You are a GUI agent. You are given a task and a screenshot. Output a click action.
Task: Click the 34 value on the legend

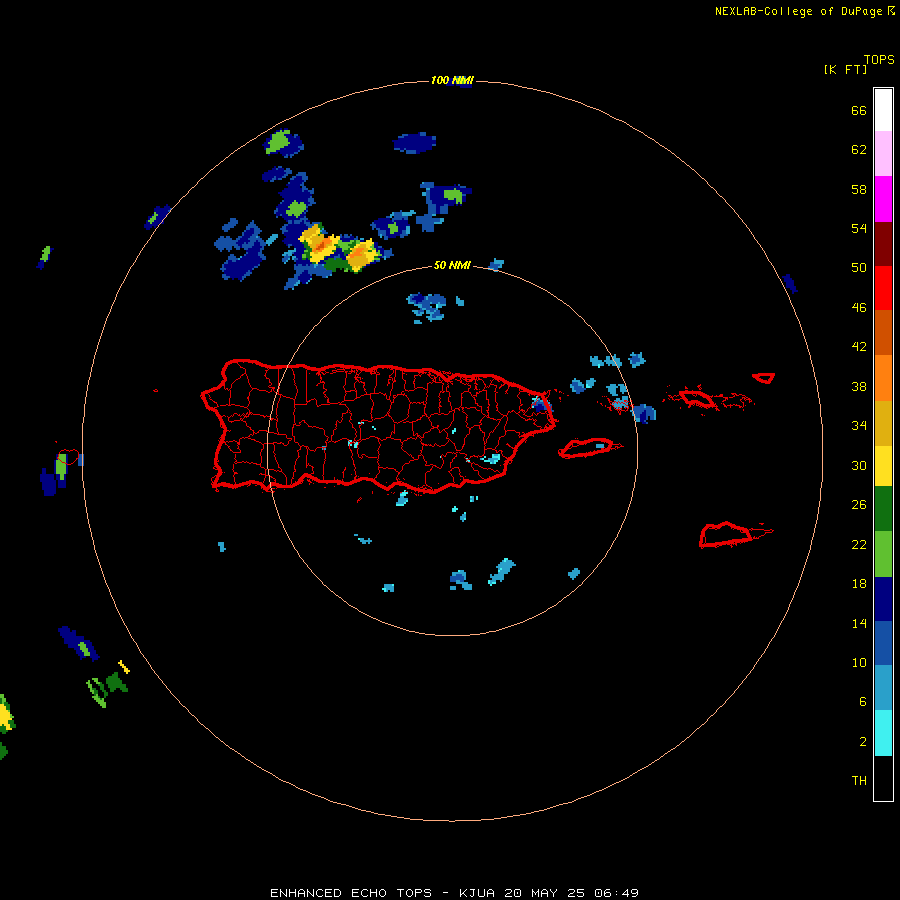coord(859,425)
